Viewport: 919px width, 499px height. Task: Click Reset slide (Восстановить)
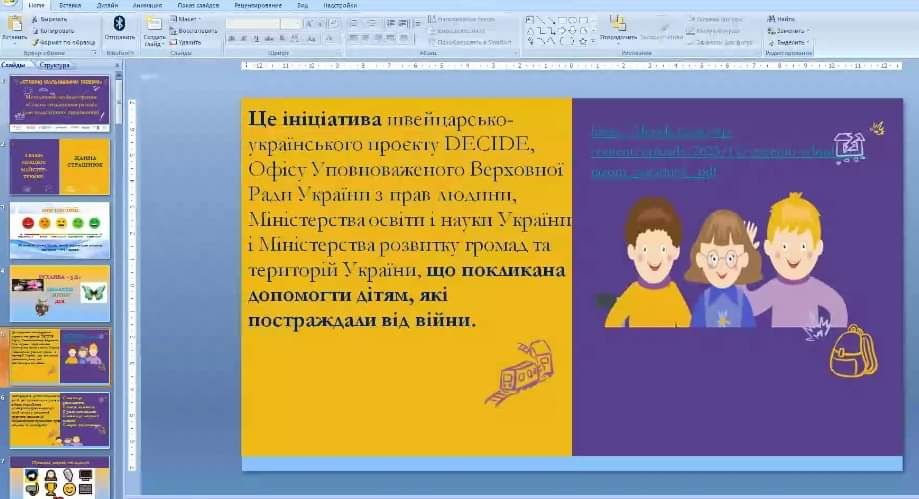pos(194,30)
